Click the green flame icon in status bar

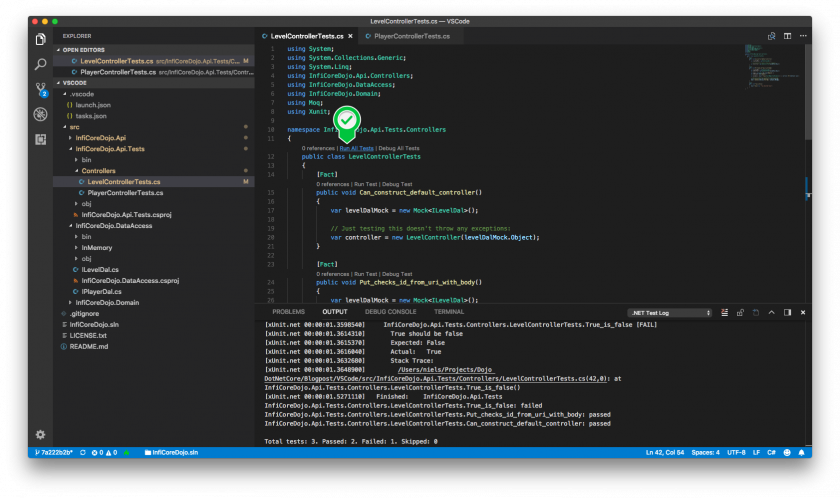(126, 452)
